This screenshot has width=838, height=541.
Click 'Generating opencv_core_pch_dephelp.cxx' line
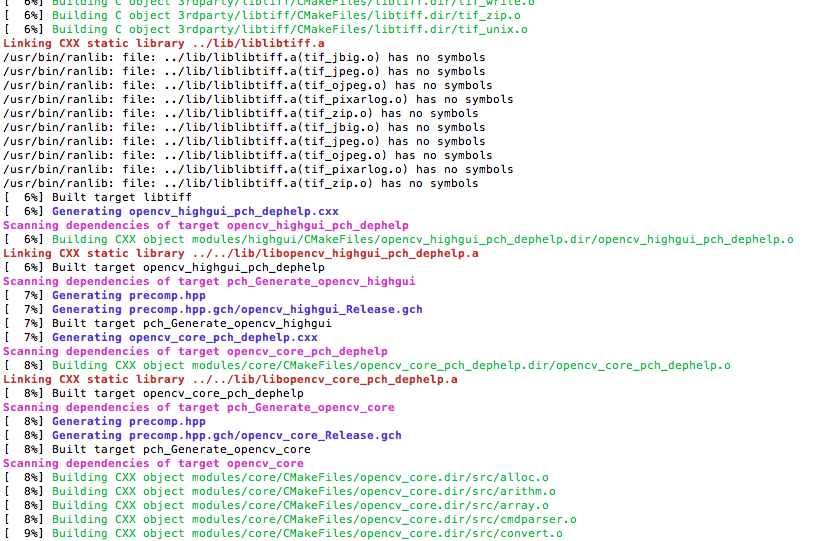[160, 337]
